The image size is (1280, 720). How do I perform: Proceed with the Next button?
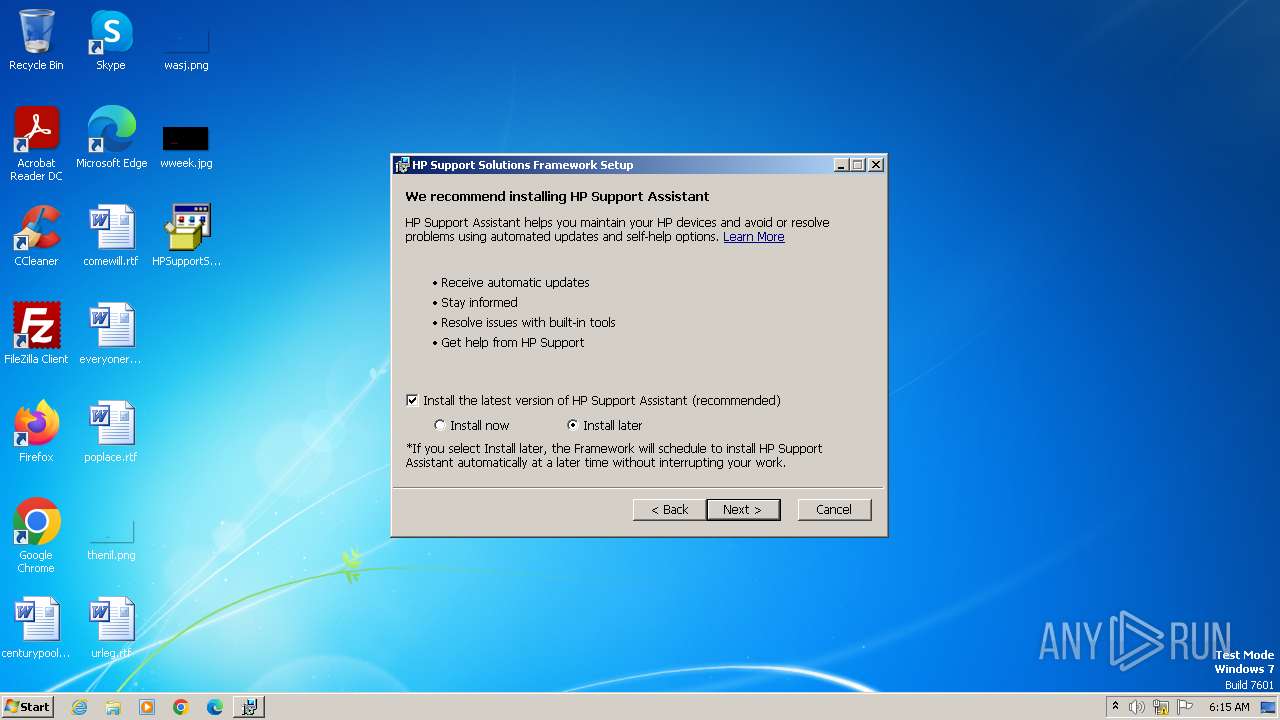click(x=743, y=510)
